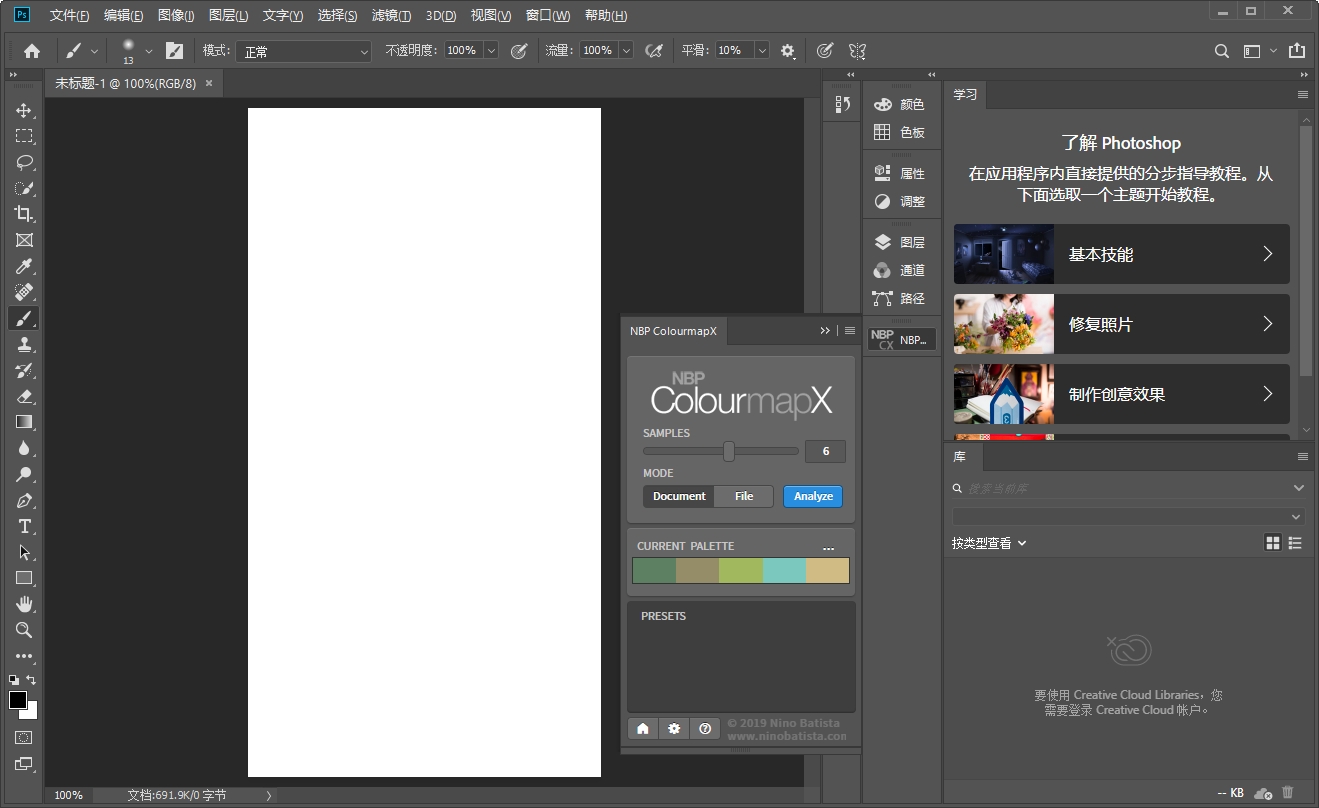Select the Path Selection tool

pos(24,552)
